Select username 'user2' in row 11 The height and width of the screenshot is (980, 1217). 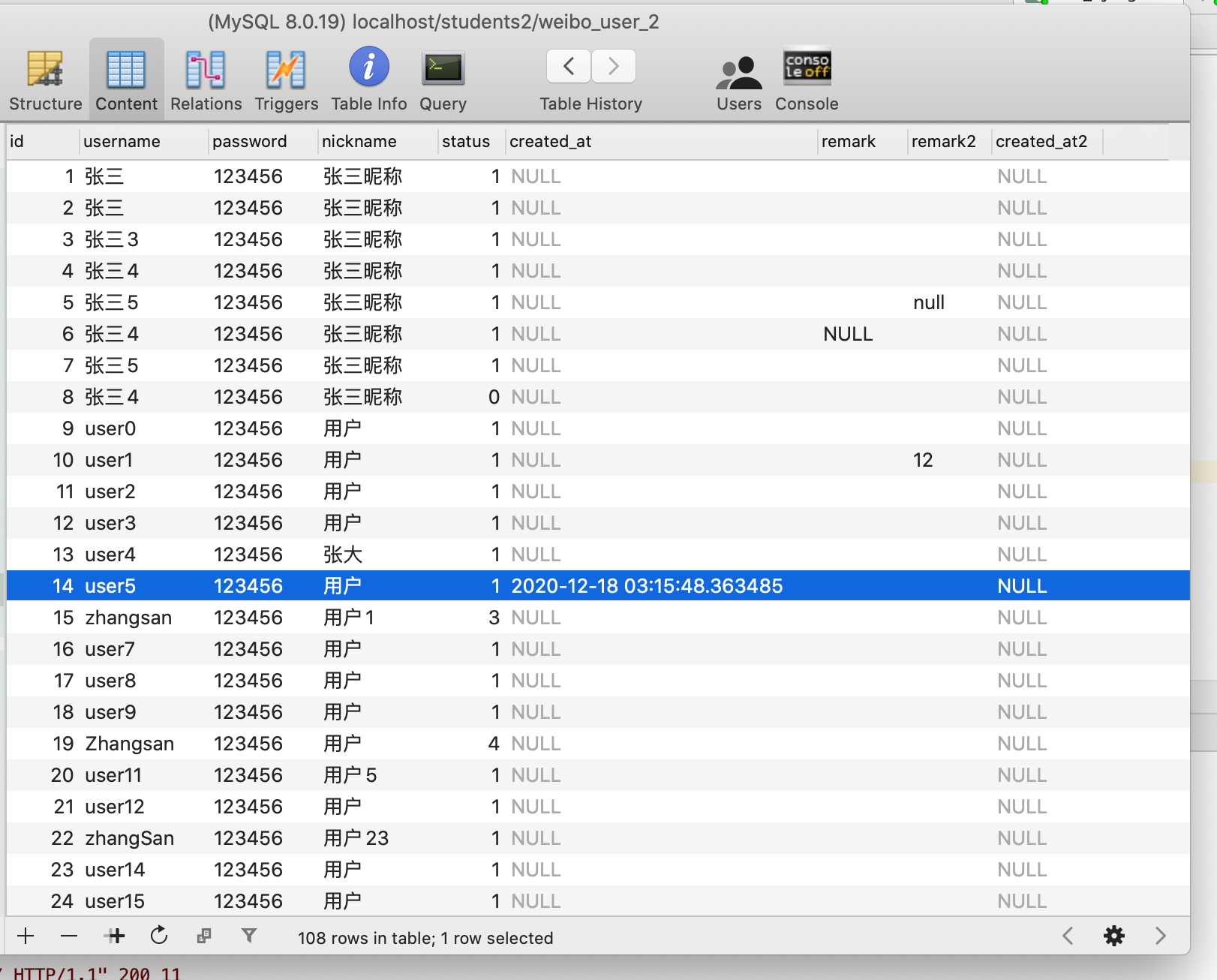pos(110,492)
